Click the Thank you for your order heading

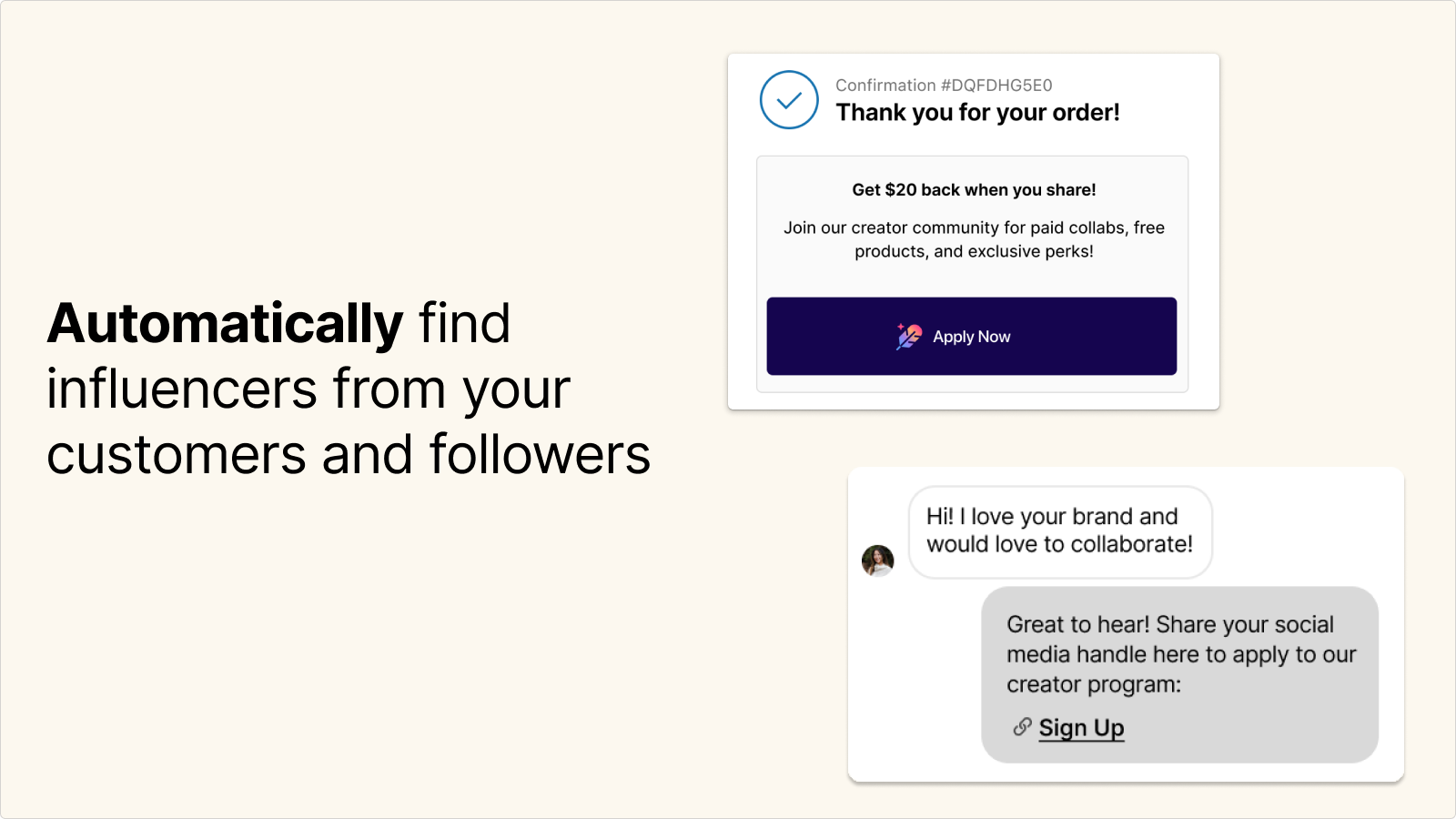tap(977, 113)
